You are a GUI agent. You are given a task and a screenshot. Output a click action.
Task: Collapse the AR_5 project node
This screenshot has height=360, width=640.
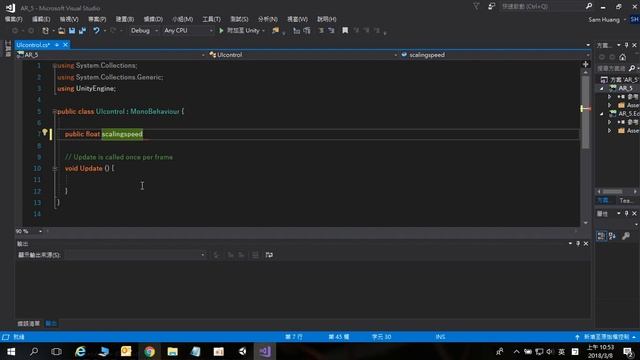602,88
